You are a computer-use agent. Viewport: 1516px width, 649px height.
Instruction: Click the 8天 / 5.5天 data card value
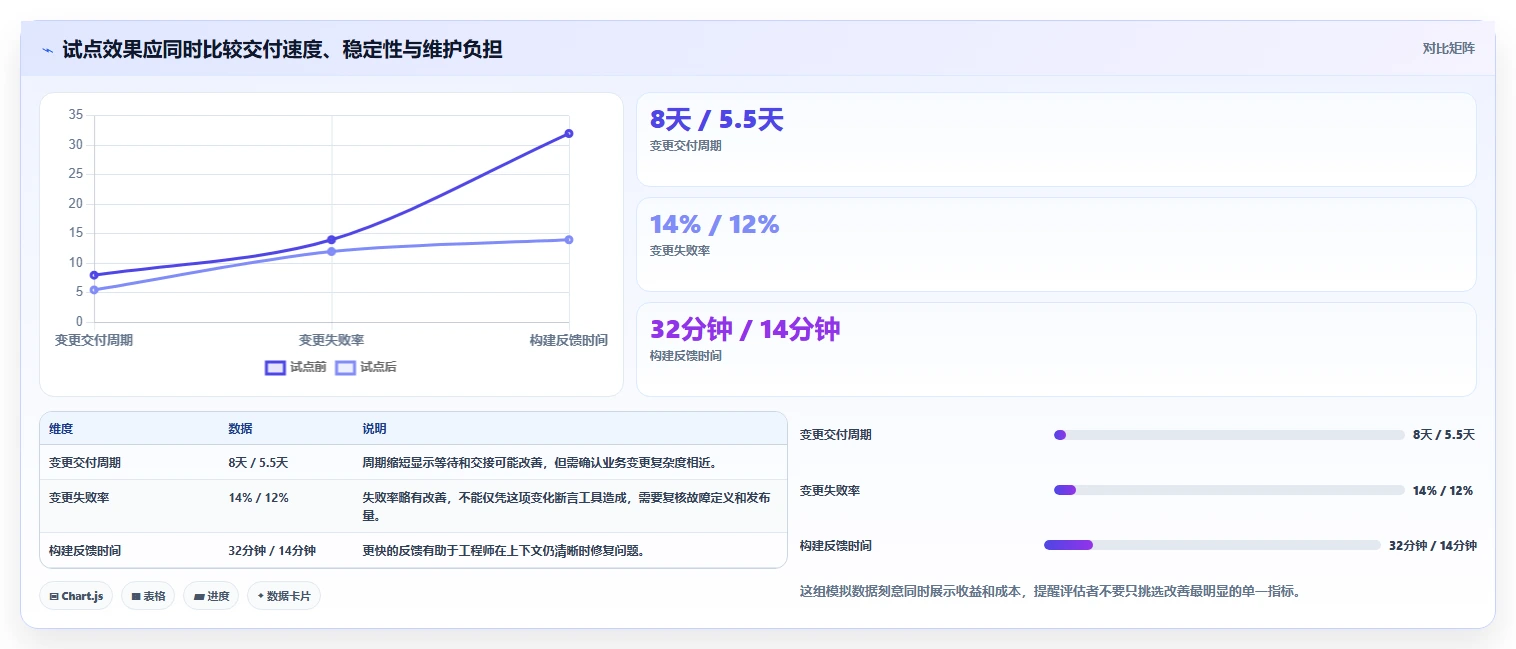coord(716,120)
